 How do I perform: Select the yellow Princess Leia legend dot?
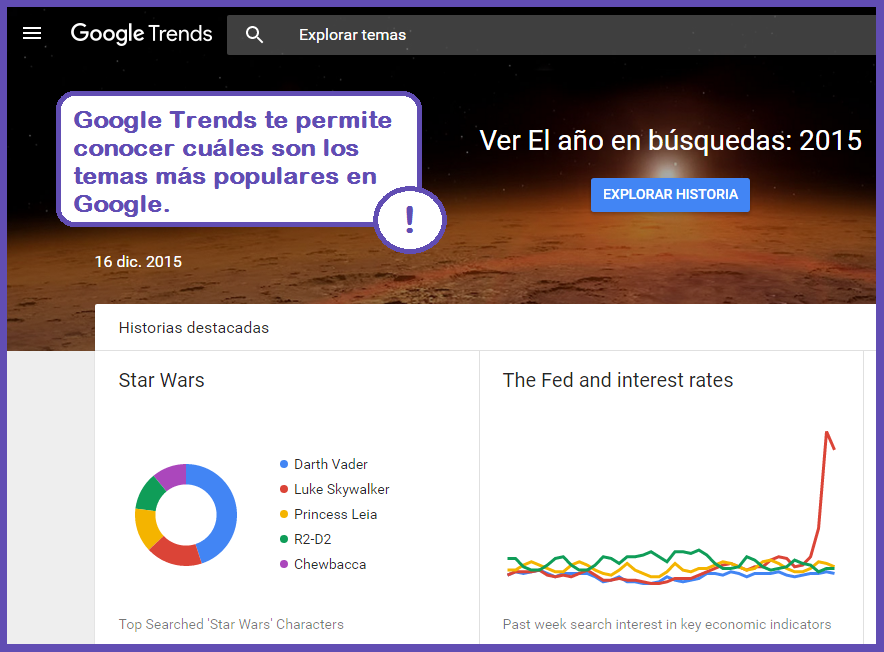click(x=284, y=514)
